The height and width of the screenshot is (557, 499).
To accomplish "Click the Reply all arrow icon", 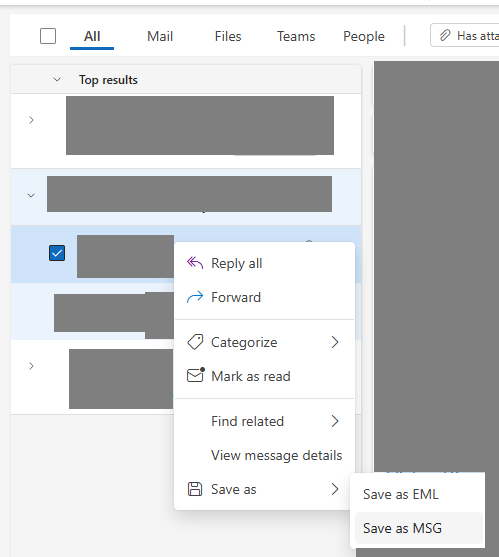I will (x=195, y=263).
